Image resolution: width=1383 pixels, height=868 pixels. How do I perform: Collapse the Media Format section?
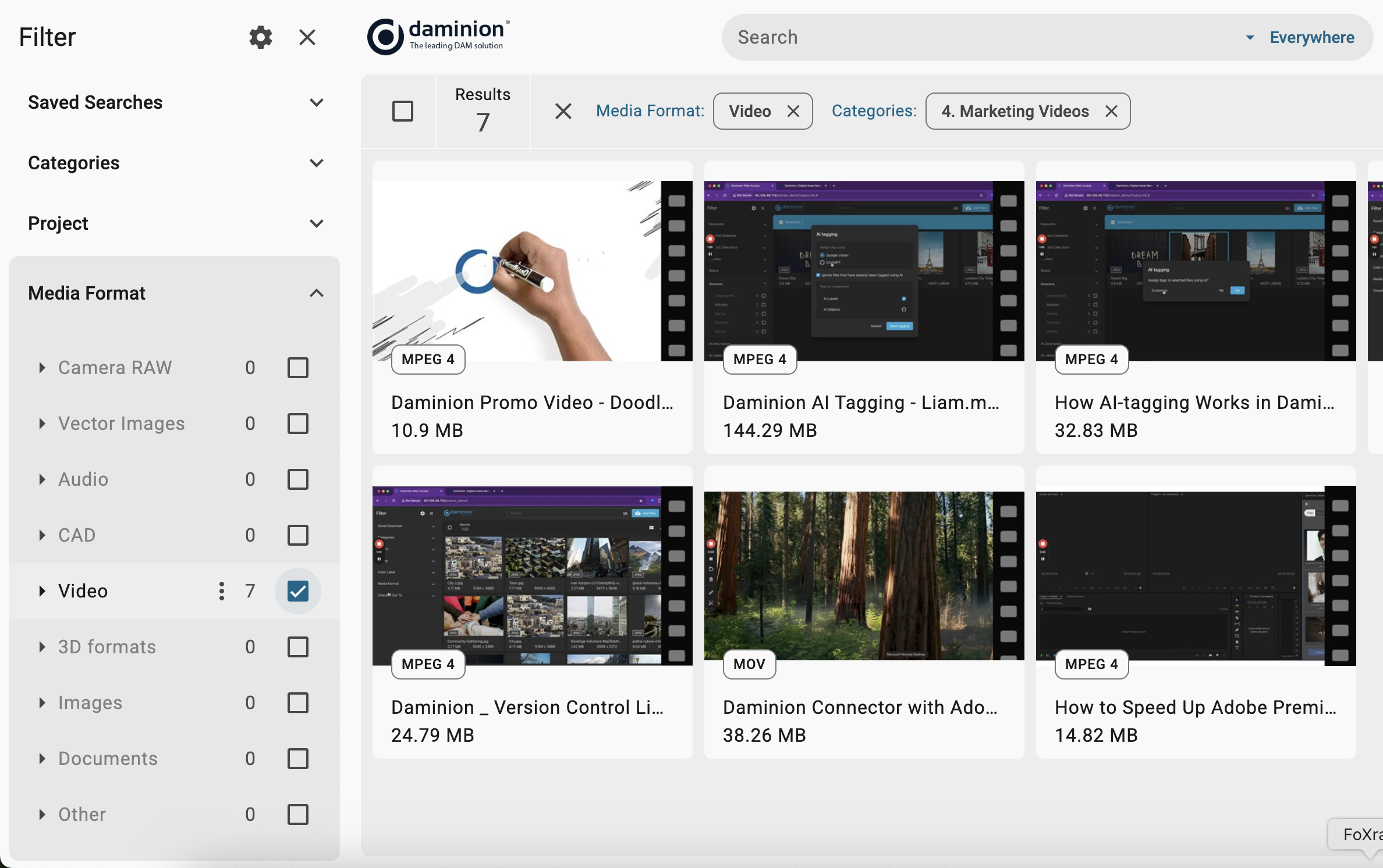316,293
